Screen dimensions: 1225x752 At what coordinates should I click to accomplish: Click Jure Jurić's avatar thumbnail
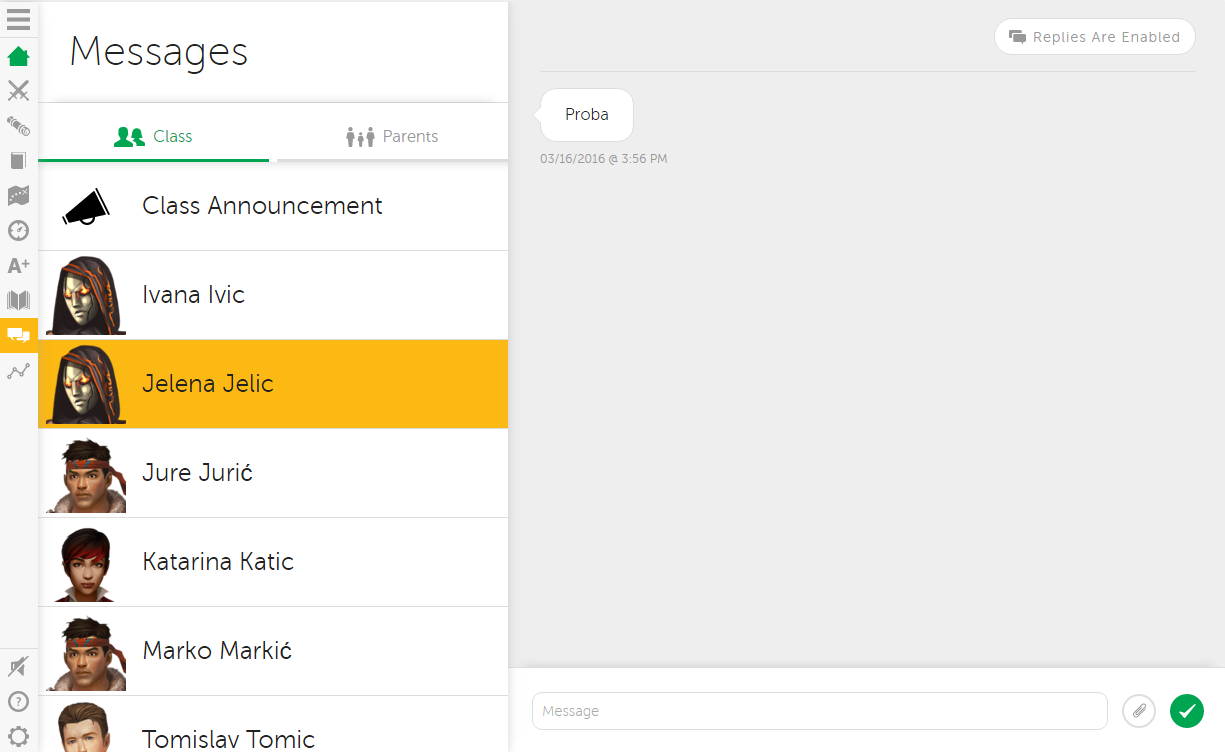pyautogui.click(x=86, y=473)
